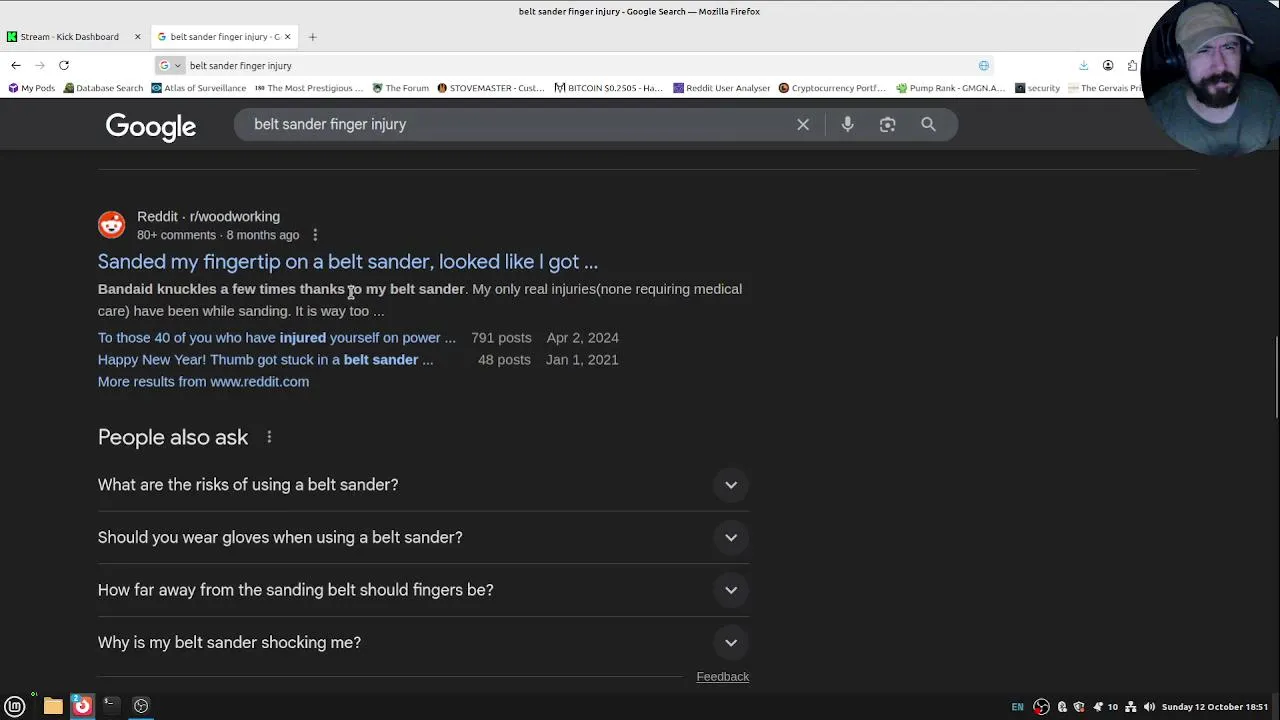
Task: Click 'More results from www.reddit.com'
Action: 203,382
